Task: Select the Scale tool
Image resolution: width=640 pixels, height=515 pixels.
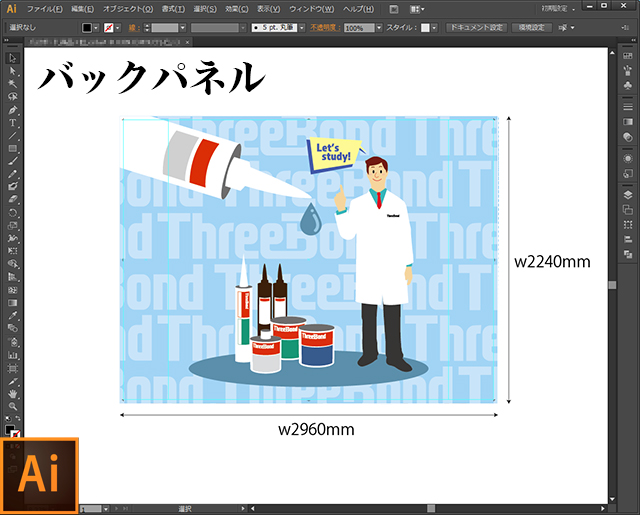Action: pyautogui.click(x=12, y=225)
